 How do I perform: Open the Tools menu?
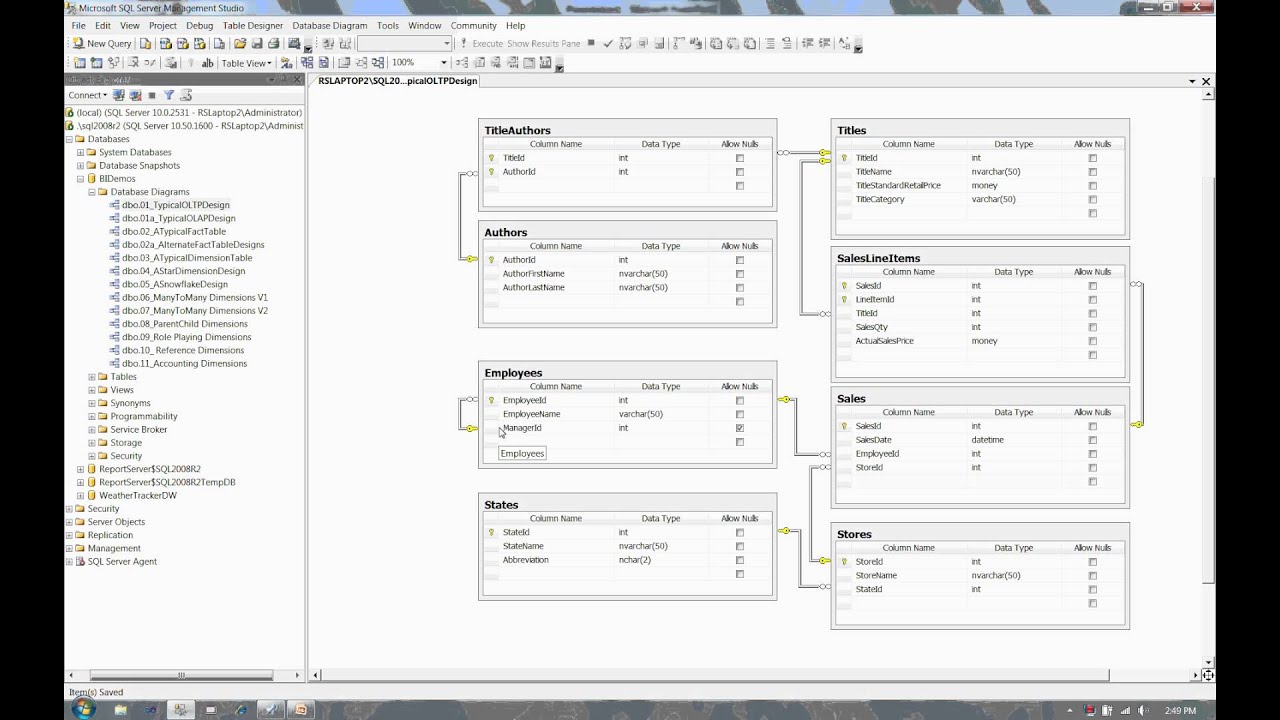388,25
